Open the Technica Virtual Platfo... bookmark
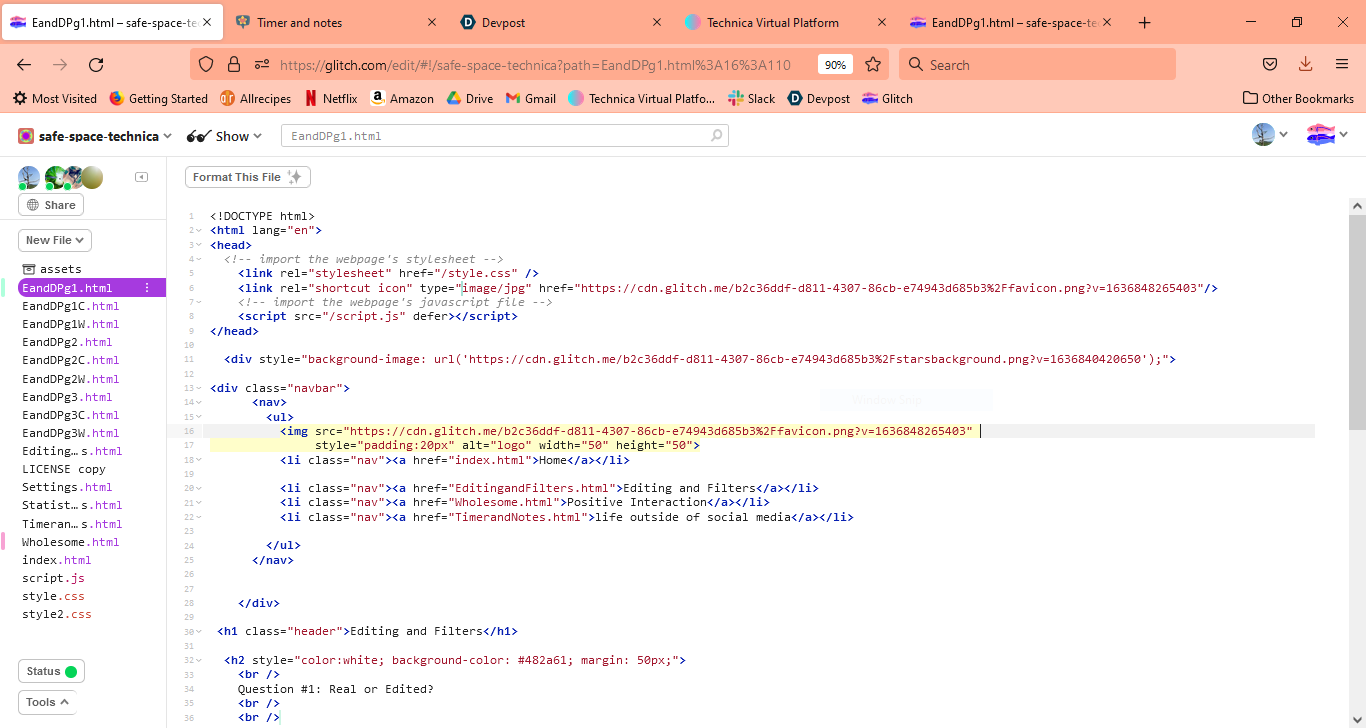The width and height of the screenshot is (1366, 728). [x=642, y=98]
